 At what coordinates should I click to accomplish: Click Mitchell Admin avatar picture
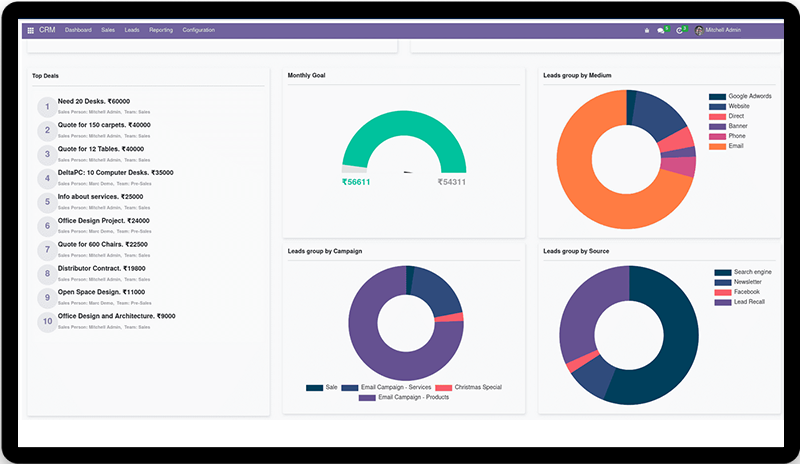tap(699, 30)
